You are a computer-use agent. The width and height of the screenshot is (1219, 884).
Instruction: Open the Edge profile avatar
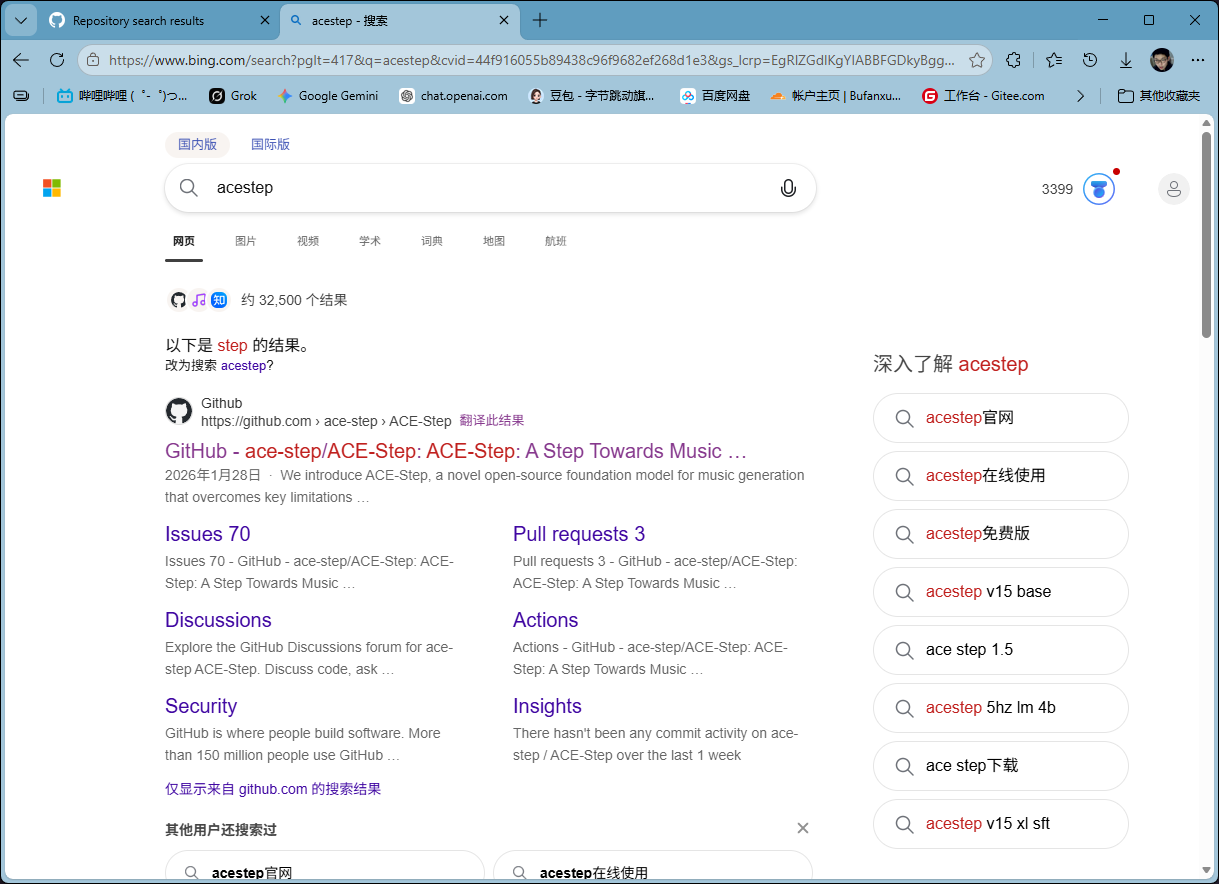coord(1162,60)
